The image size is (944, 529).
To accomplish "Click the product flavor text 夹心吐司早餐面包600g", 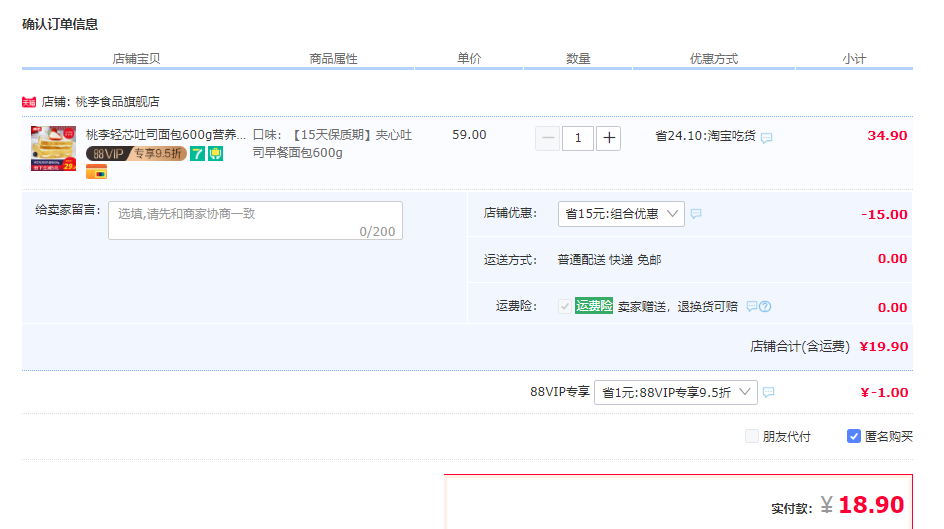I will [x=332, y=144].
